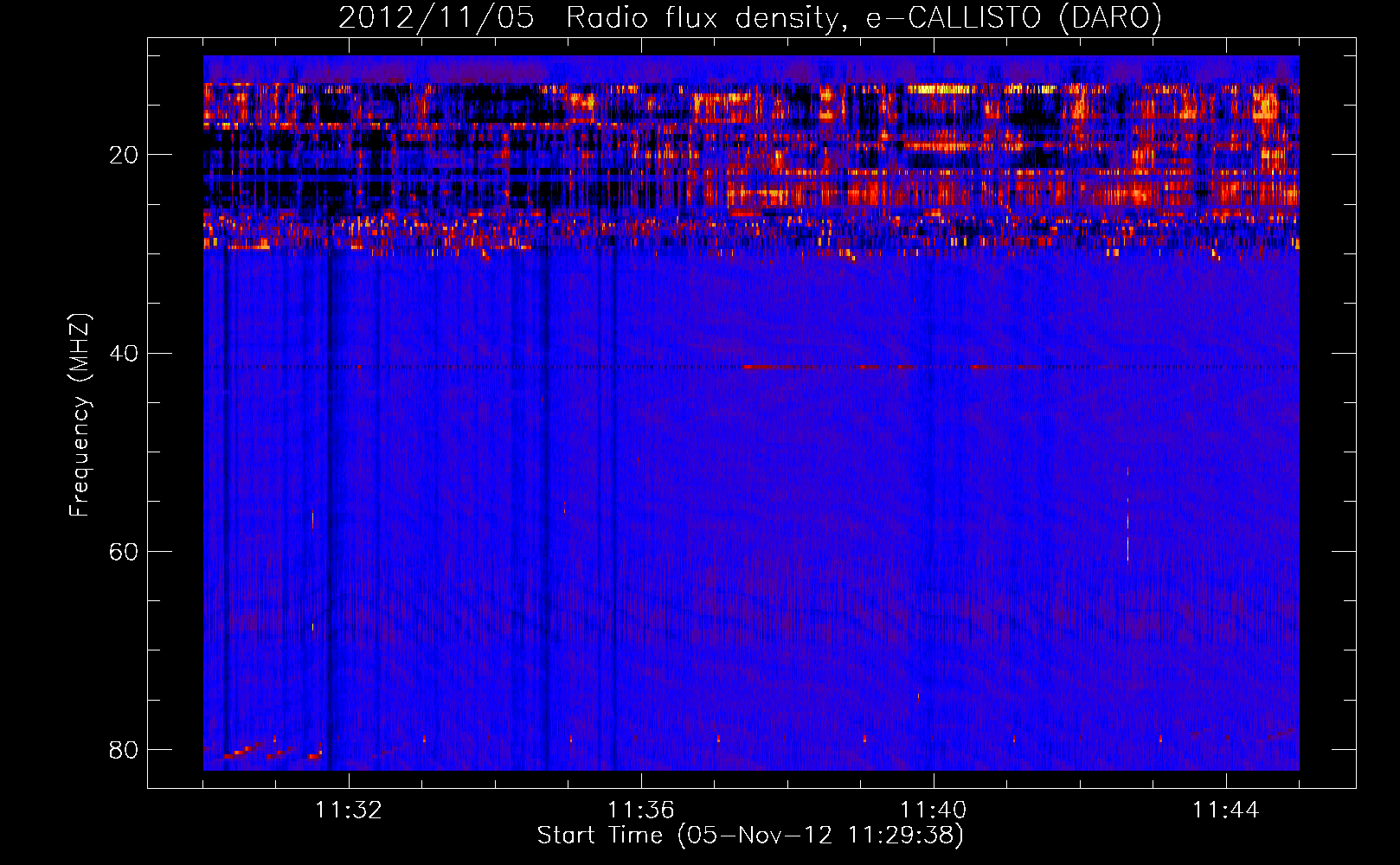Click the 11:36 time tick label
Viewport: 1400px width, 865px height.
(x=641, y=811)
